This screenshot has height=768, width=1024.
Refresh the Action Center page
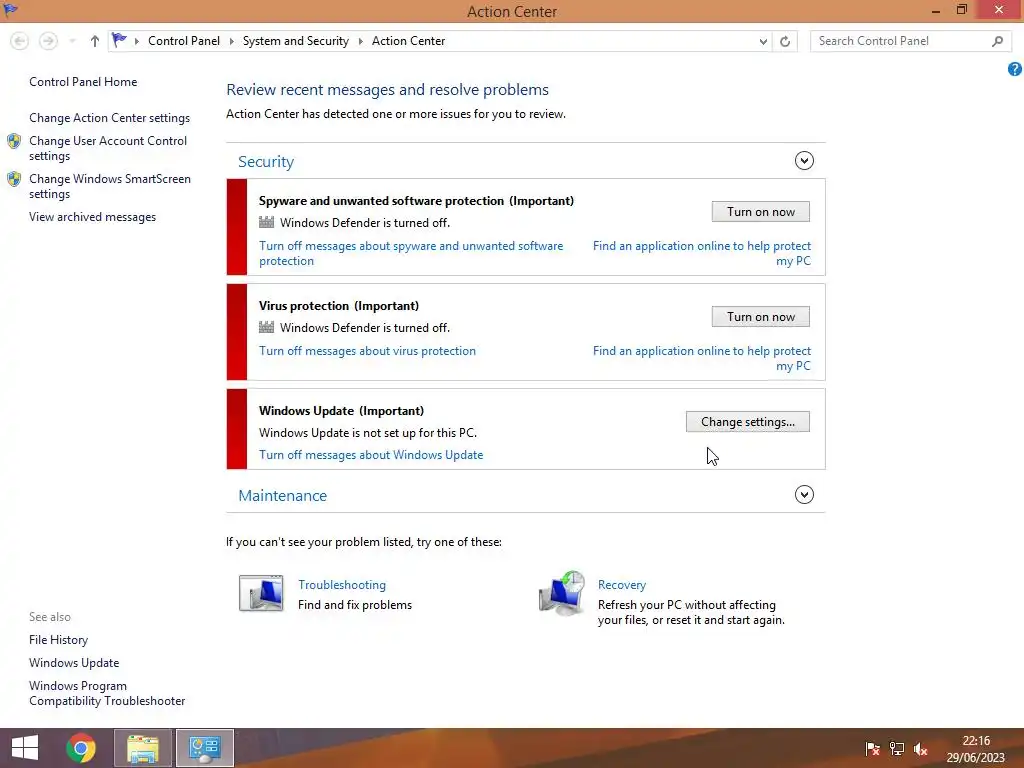pyautogui.click(x=785, y=41)
